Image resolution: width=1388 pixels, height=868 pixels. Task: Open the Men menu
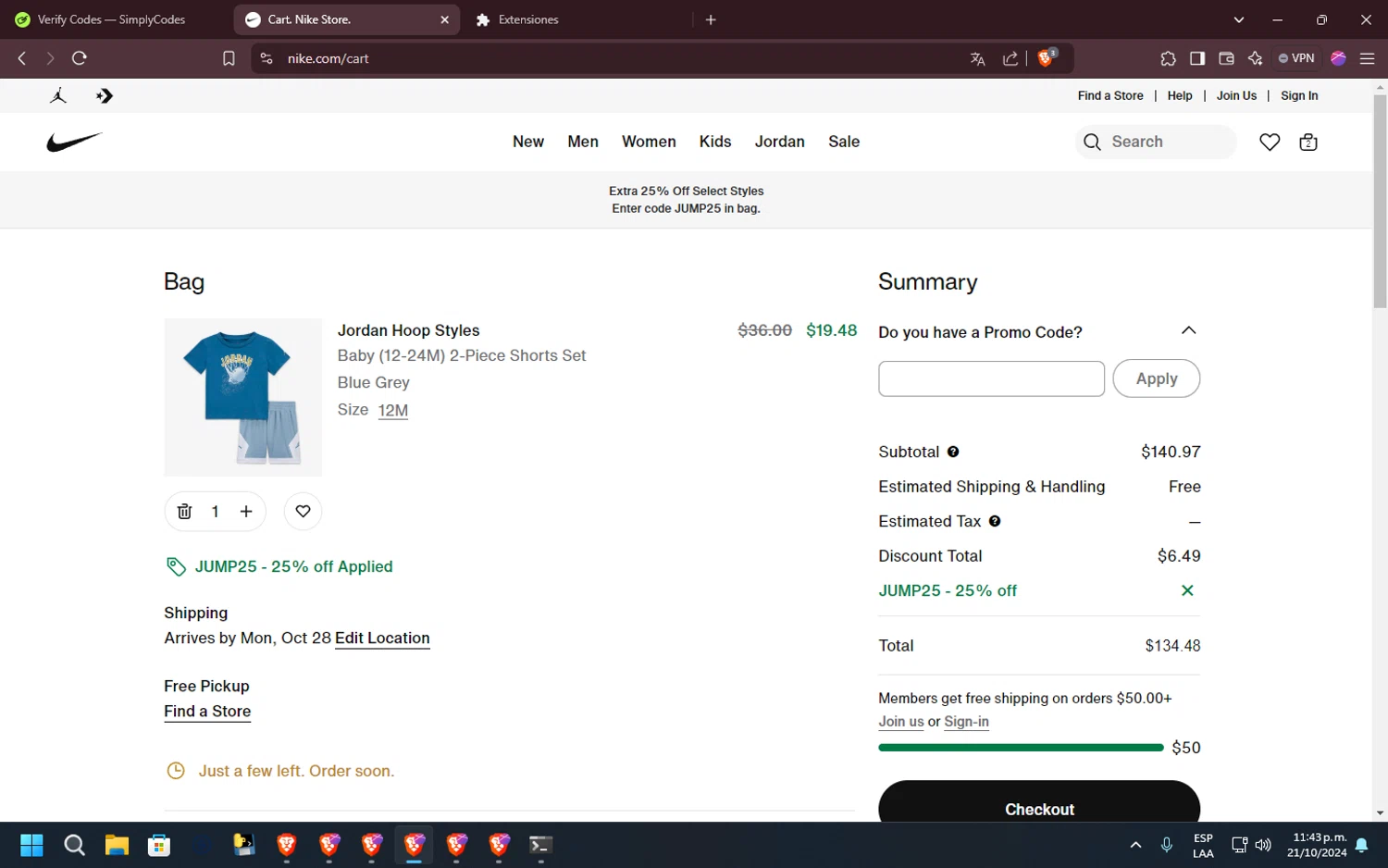583,142
